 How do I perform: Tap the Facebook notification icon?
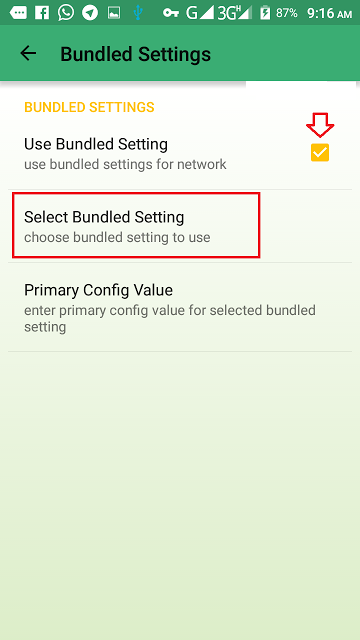click(42, 13)
